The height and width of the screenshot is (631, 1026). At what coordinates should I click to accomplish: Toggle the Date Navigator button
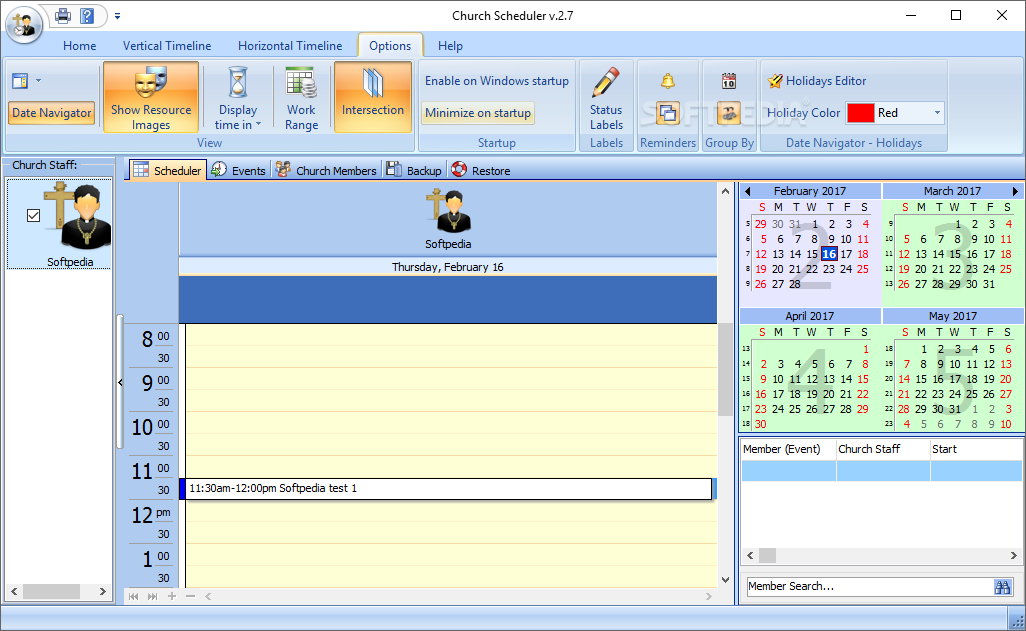tap(52, 113)
